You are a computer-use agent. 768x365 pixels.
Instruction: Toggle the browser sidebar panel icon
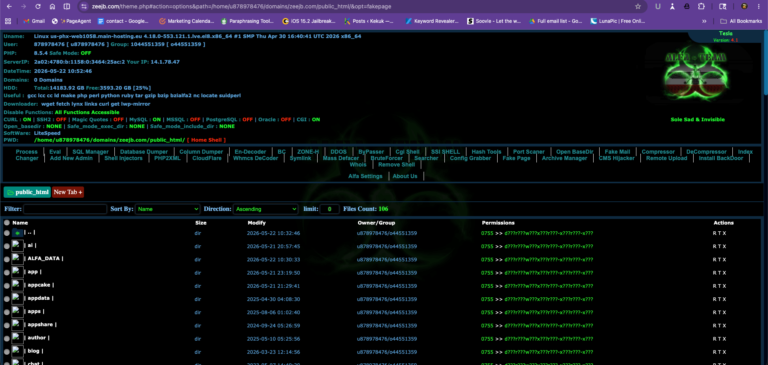pos(67,7)
